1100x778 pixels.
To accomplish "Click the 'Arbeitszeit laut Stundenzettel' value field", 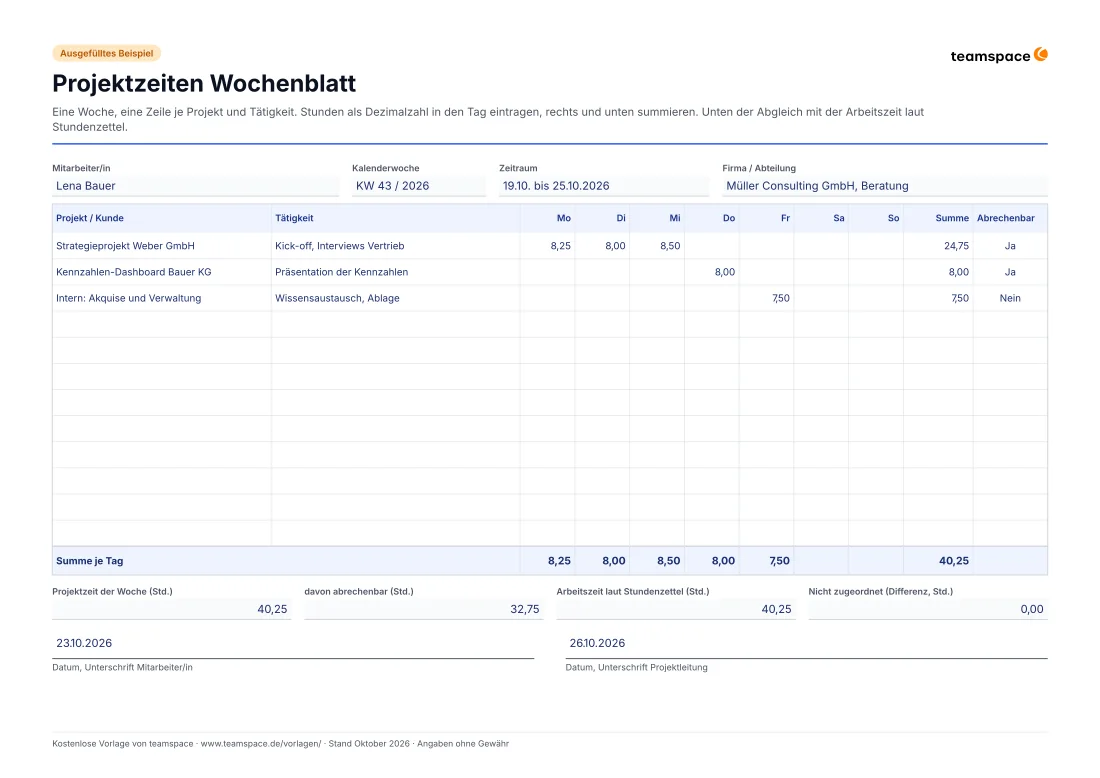I will (676, 609).
